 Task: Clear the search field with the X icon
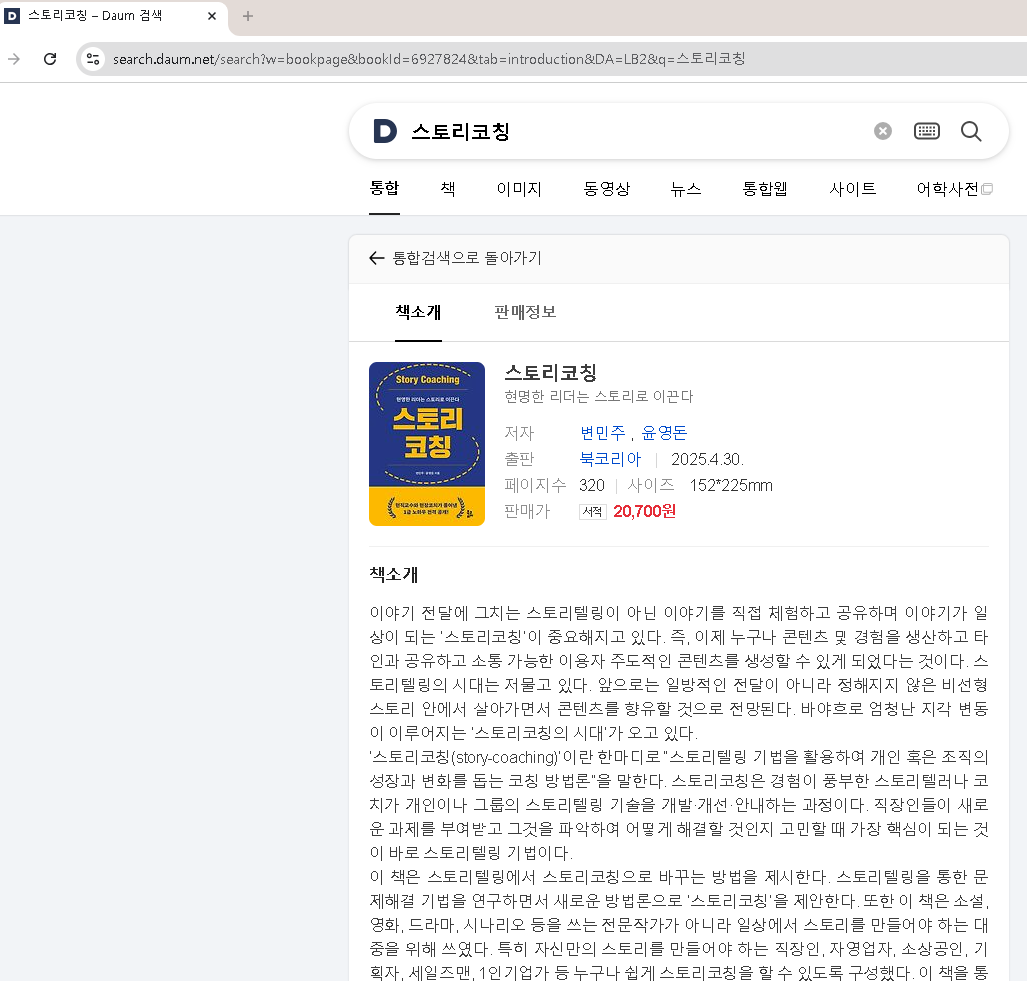coord(882,131)
